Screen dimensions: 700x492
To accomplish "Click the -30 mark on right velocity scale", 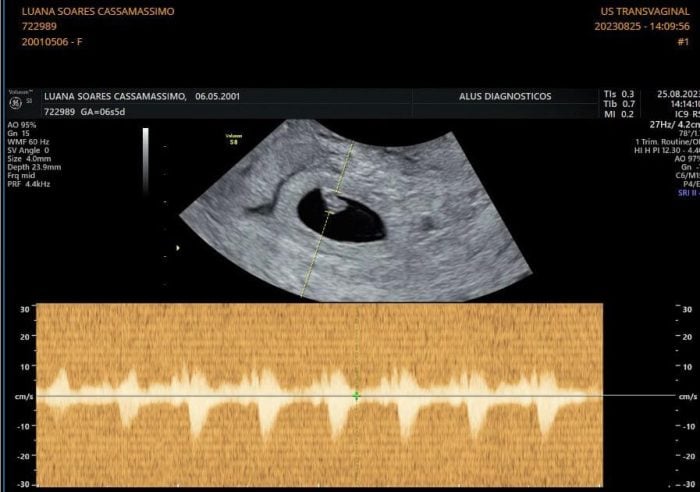I will (x=686, y=484).
